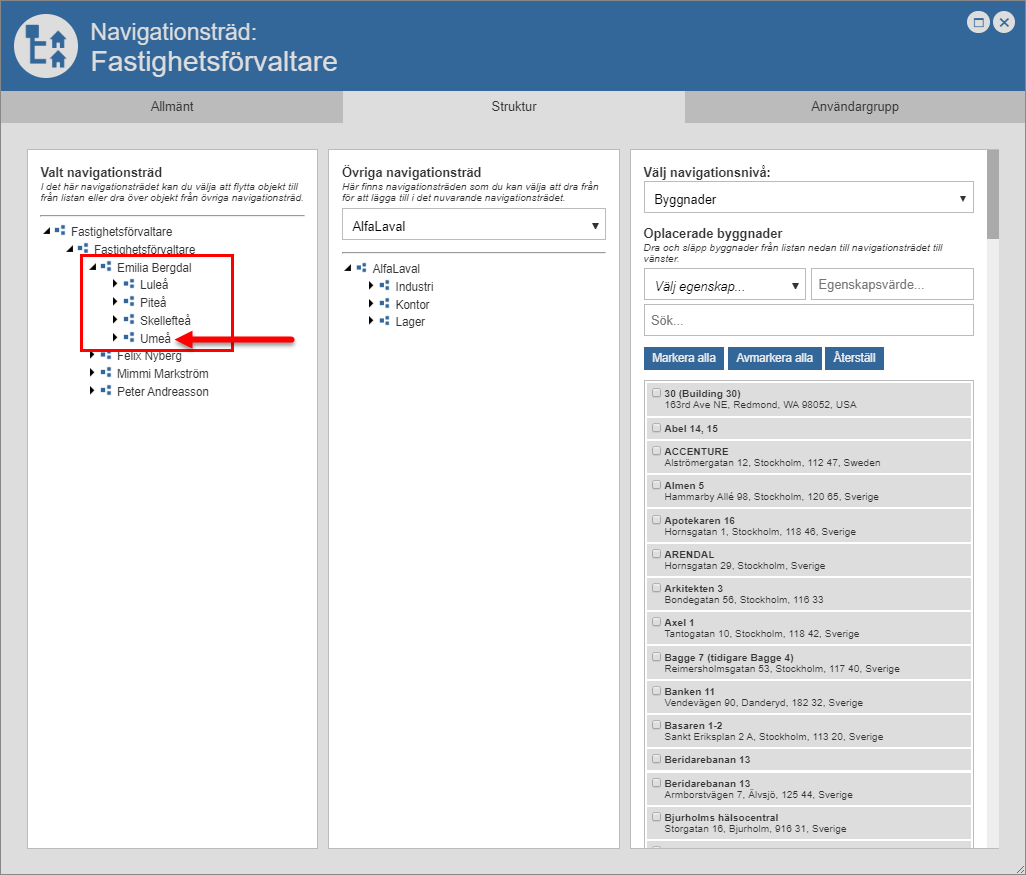The image size is (1026, 875).
Task: Click the maximize window icon in header
Action: click(x=979, y=22)
